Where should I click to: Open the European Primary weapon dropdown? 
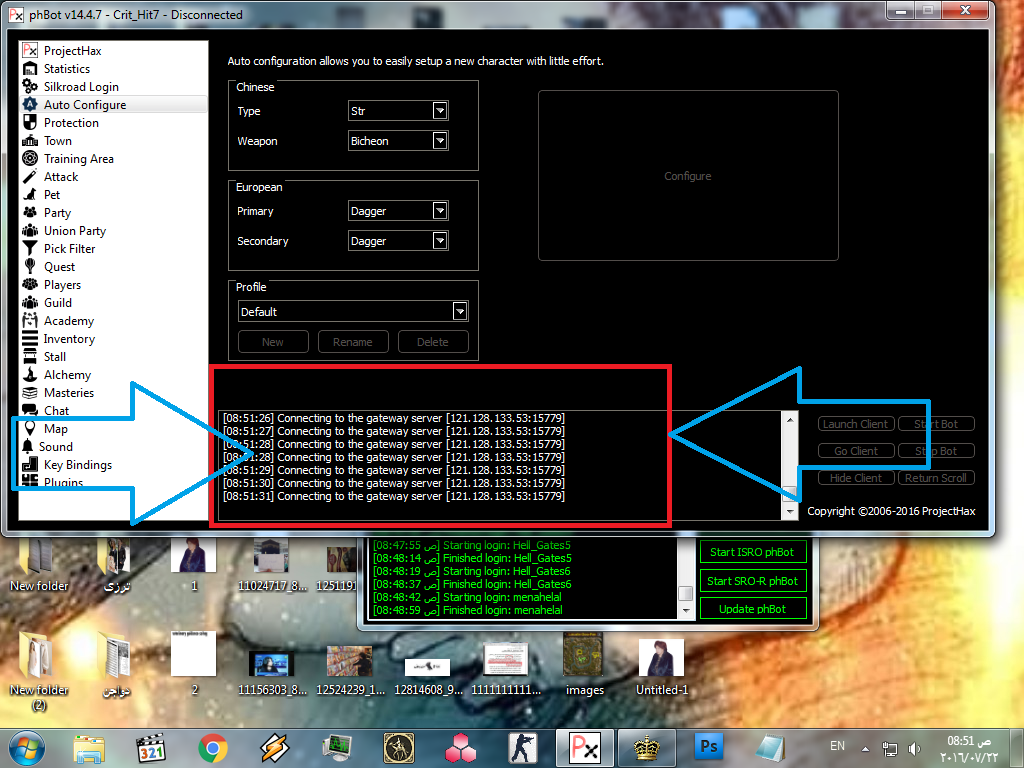pos(440,211)
